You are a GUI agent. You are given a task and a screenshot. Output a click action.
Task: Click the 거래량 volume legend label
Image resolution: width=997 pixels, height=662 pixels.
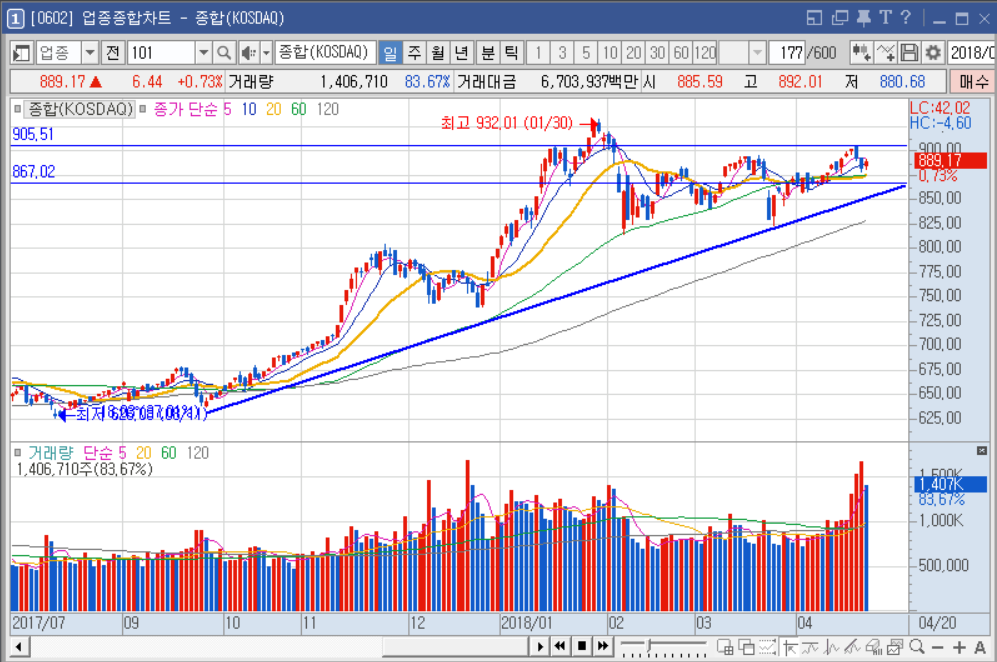click(x=52, y=453)
